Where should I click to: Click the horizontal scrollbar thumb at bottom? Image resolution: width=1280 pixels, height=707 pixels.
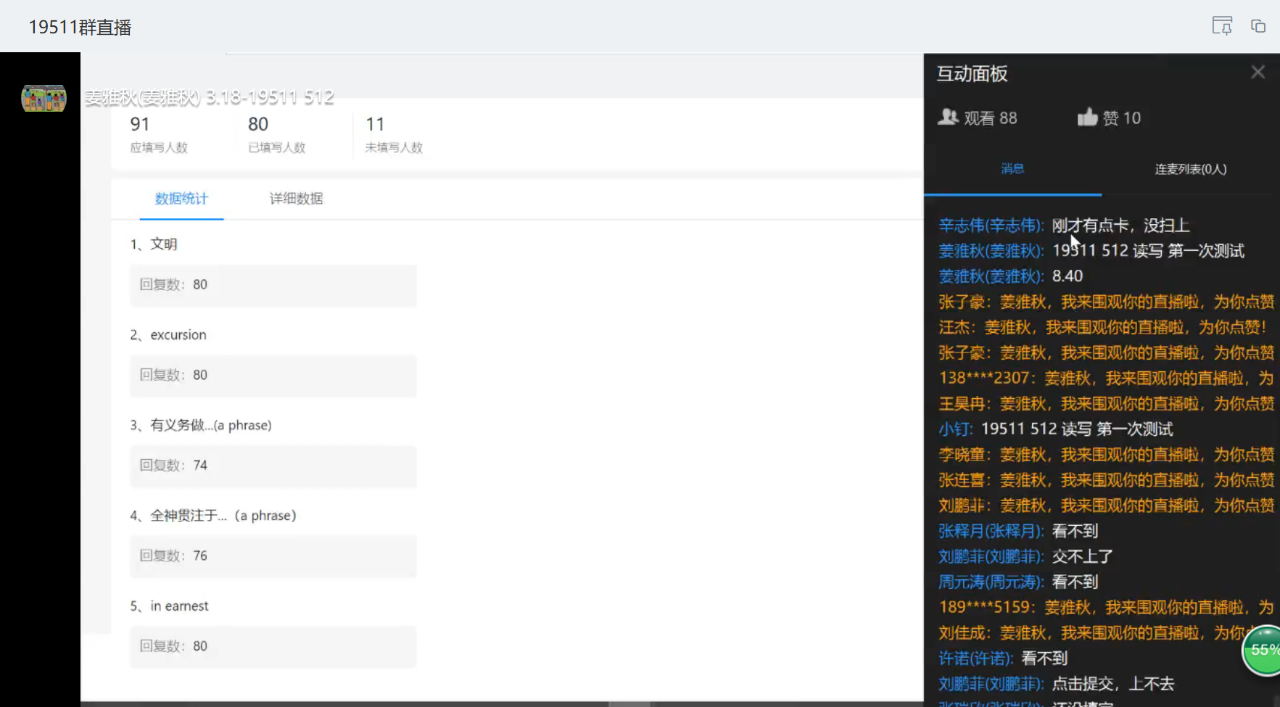(x=630, y=703)
